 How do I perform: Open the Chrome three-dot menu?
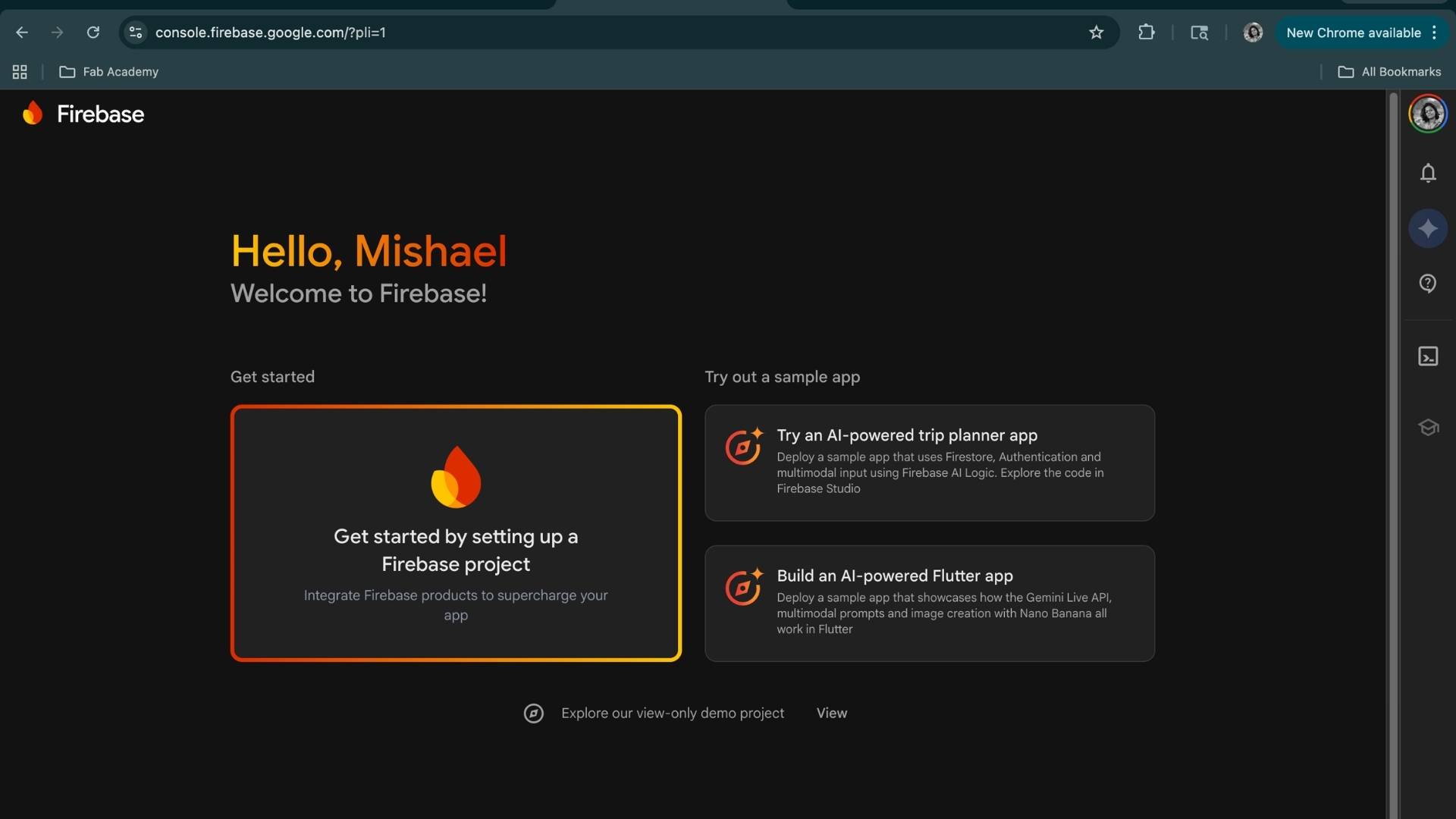point(1434,33)
